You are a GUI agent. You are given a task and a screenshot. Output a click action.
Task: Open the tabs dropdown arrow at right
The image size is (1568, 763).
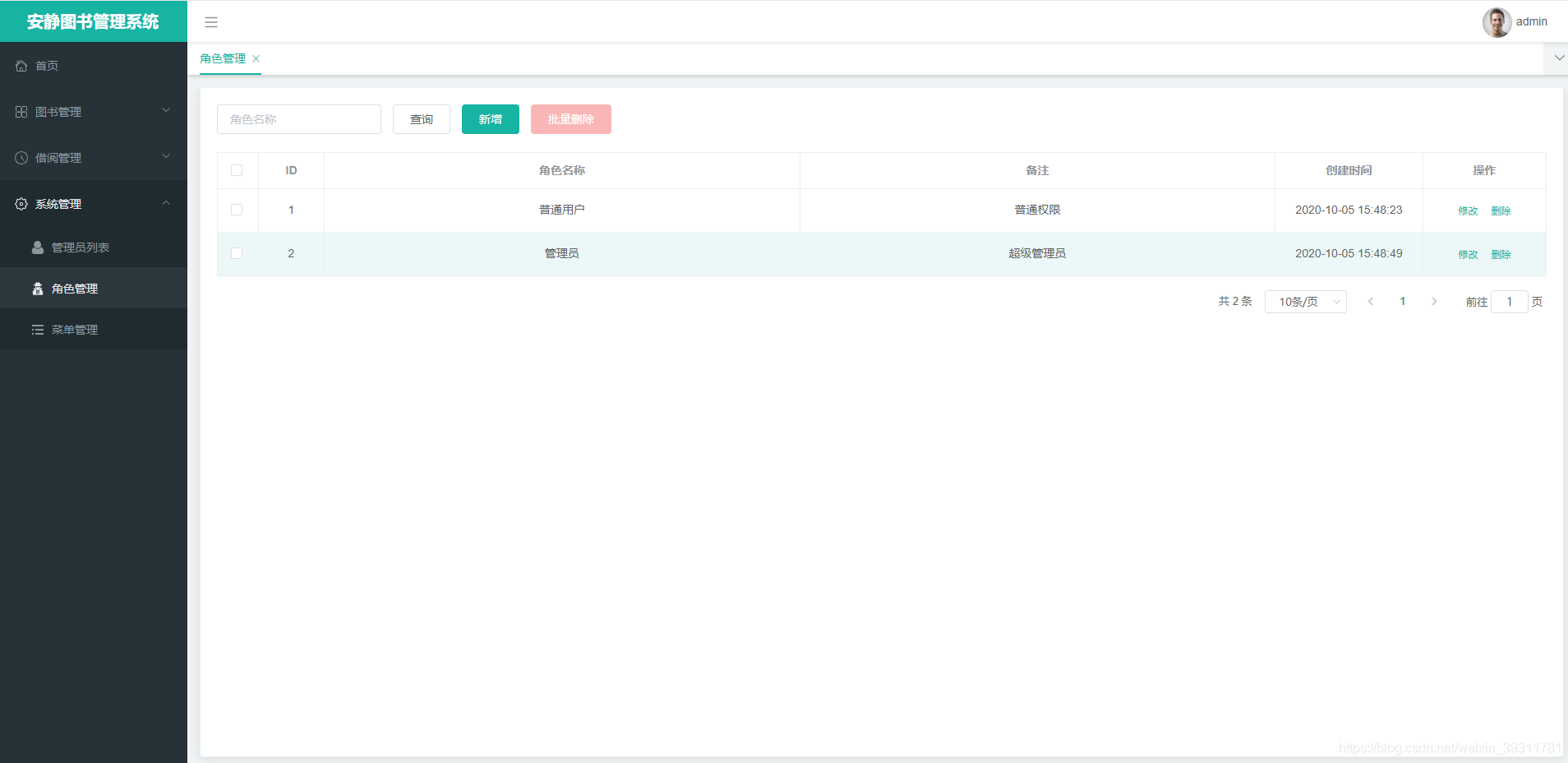pos(1559,58)
